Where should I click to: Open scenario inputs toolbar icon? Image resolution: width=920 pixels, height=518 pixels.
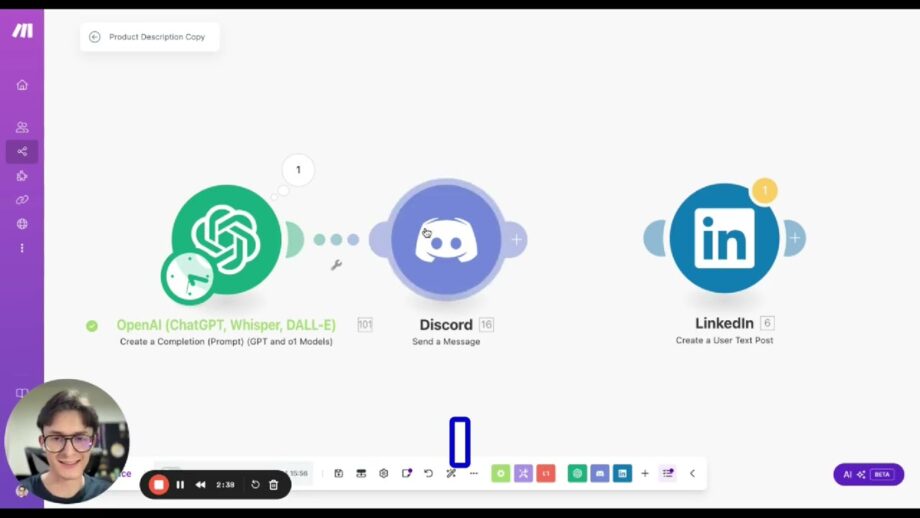(x=361, y=473)
